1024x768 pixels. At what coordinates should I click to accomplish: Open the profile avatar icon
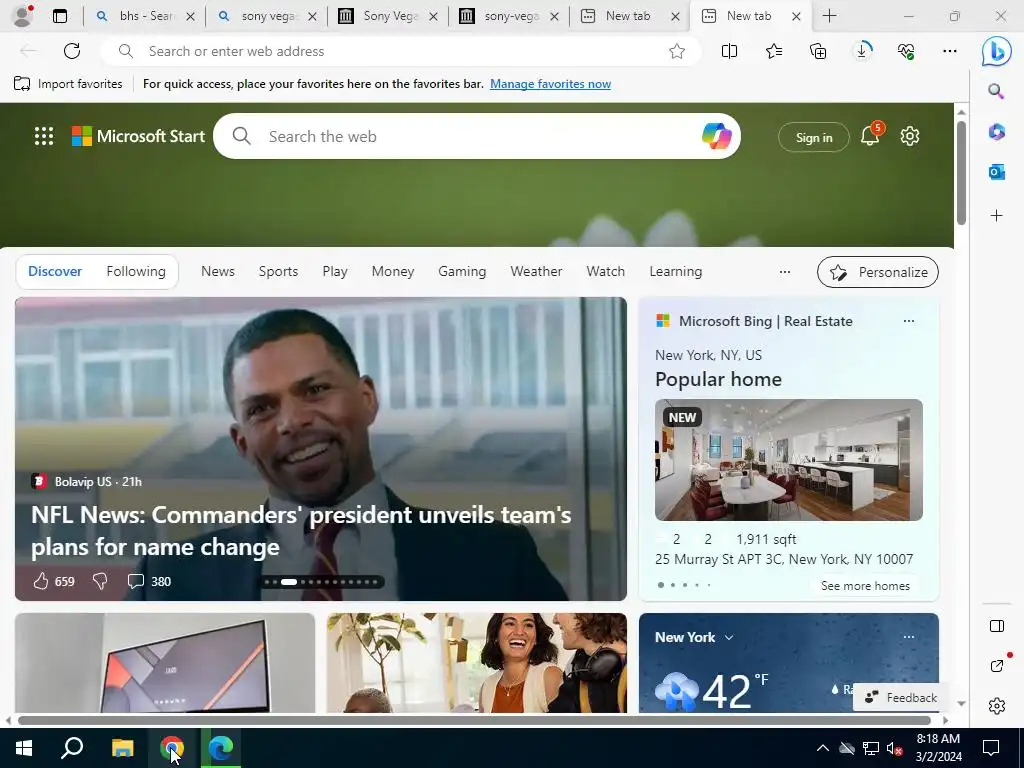[x=23, y=16]
